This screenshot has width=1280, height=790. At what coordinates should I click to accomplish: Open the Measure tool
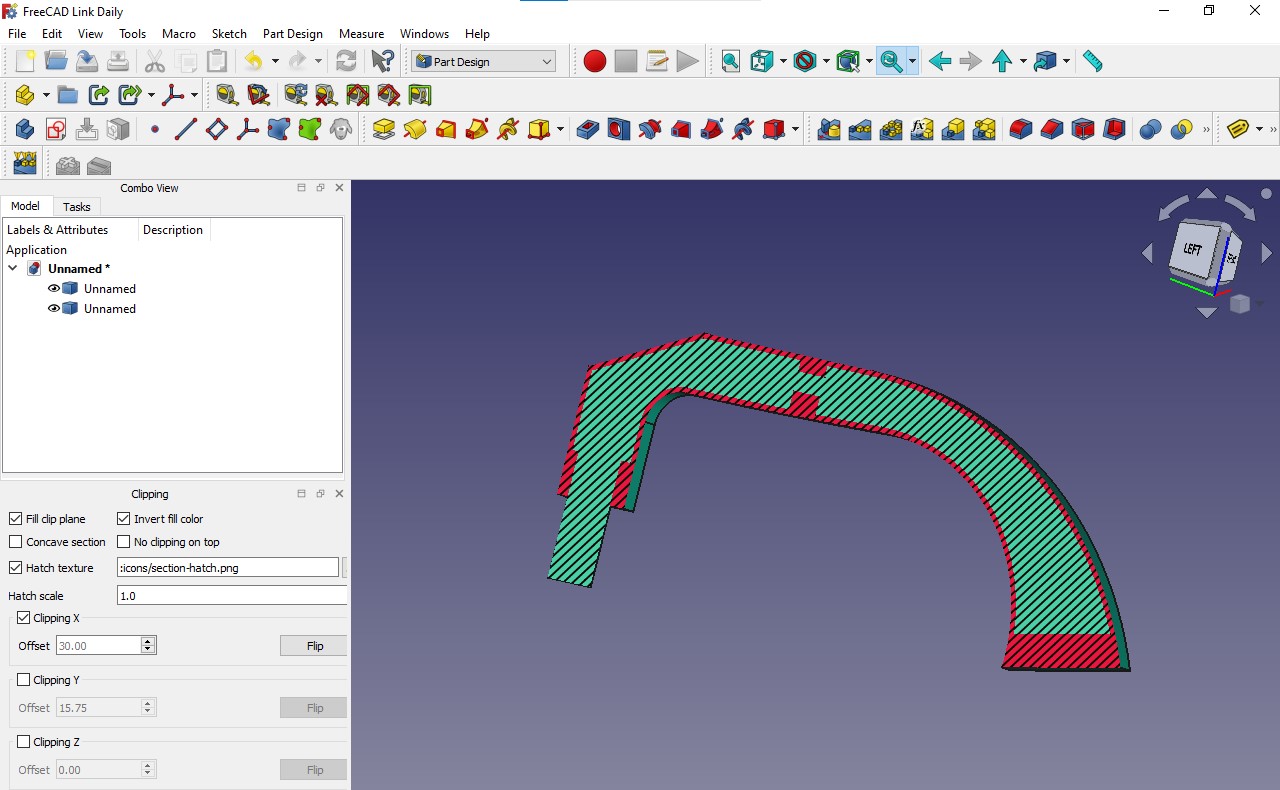tap(1092, 61)
